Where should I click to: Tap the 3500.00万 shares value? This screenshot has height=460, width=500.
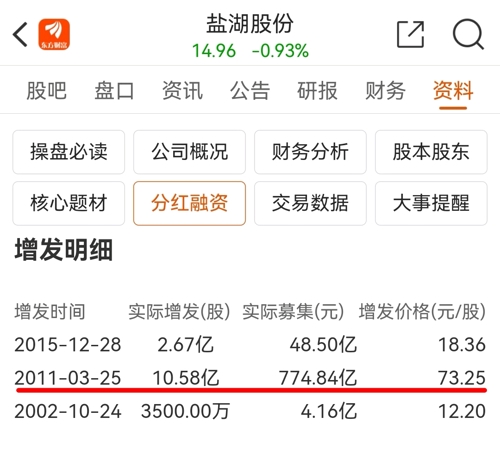coord(185,411)
